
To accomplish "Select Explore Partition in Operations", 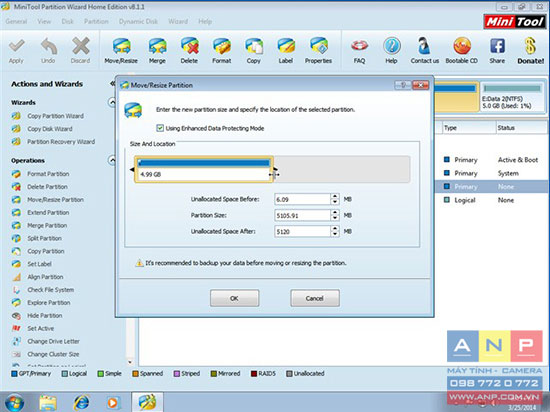I will click(x=49, y=303).
